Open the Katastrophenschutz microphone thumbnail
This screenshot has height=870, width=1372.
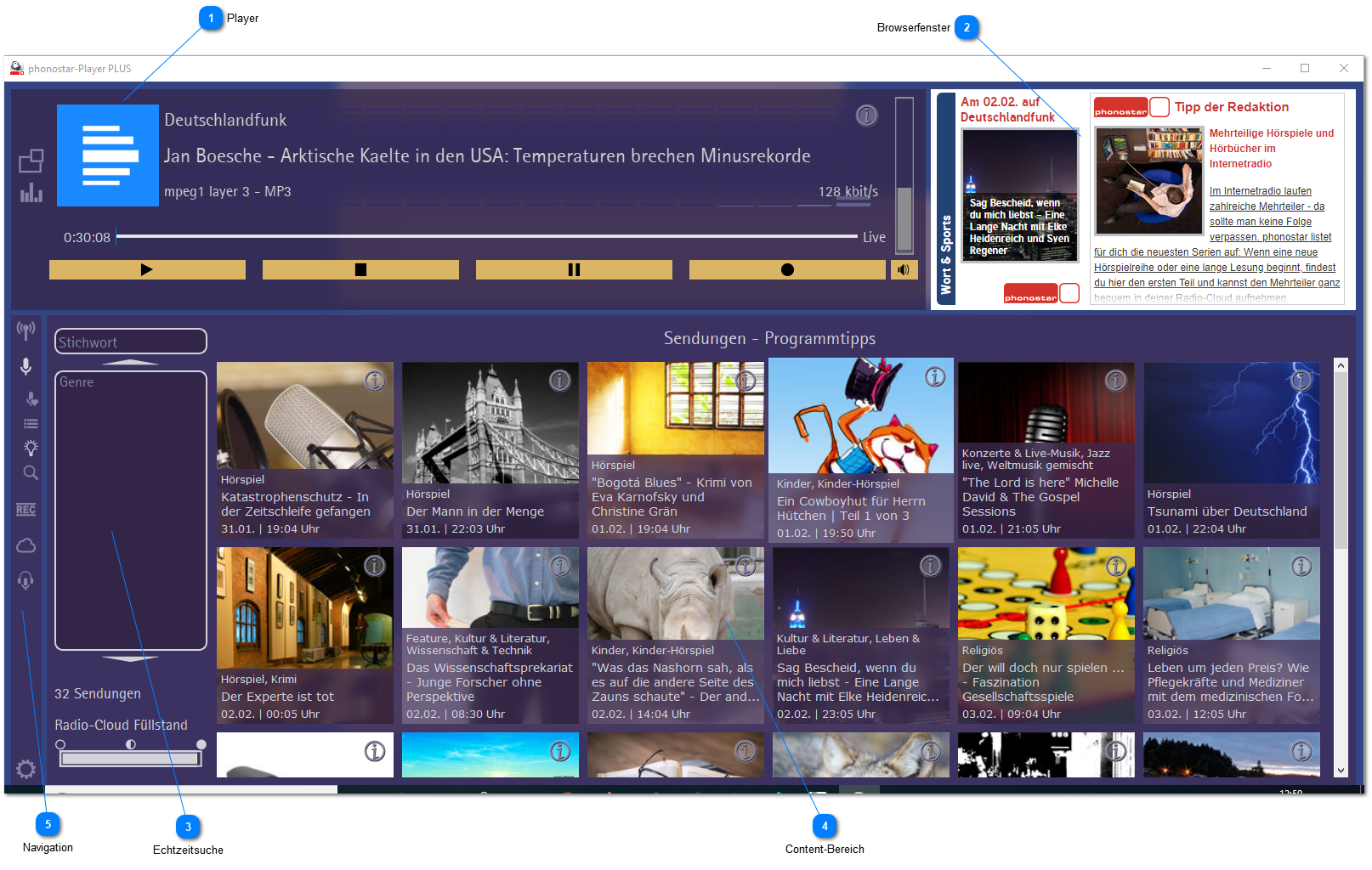pyautogui.click(x=305, y=415)
